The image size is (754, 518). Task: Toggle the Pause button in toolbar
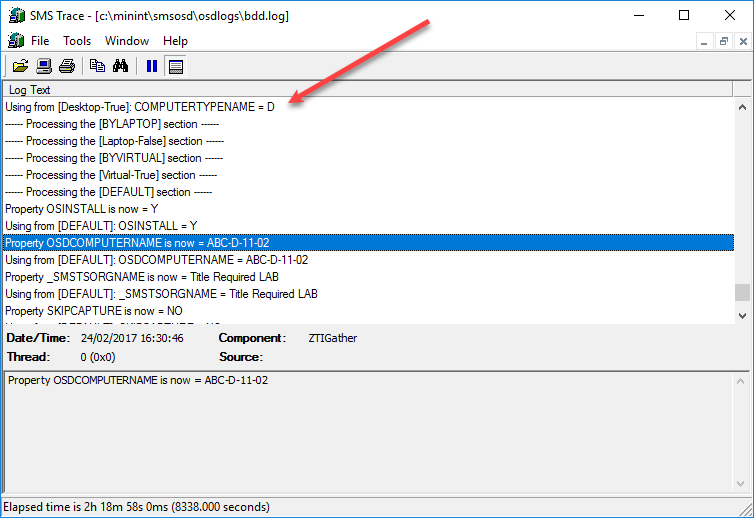click(152, 67)
